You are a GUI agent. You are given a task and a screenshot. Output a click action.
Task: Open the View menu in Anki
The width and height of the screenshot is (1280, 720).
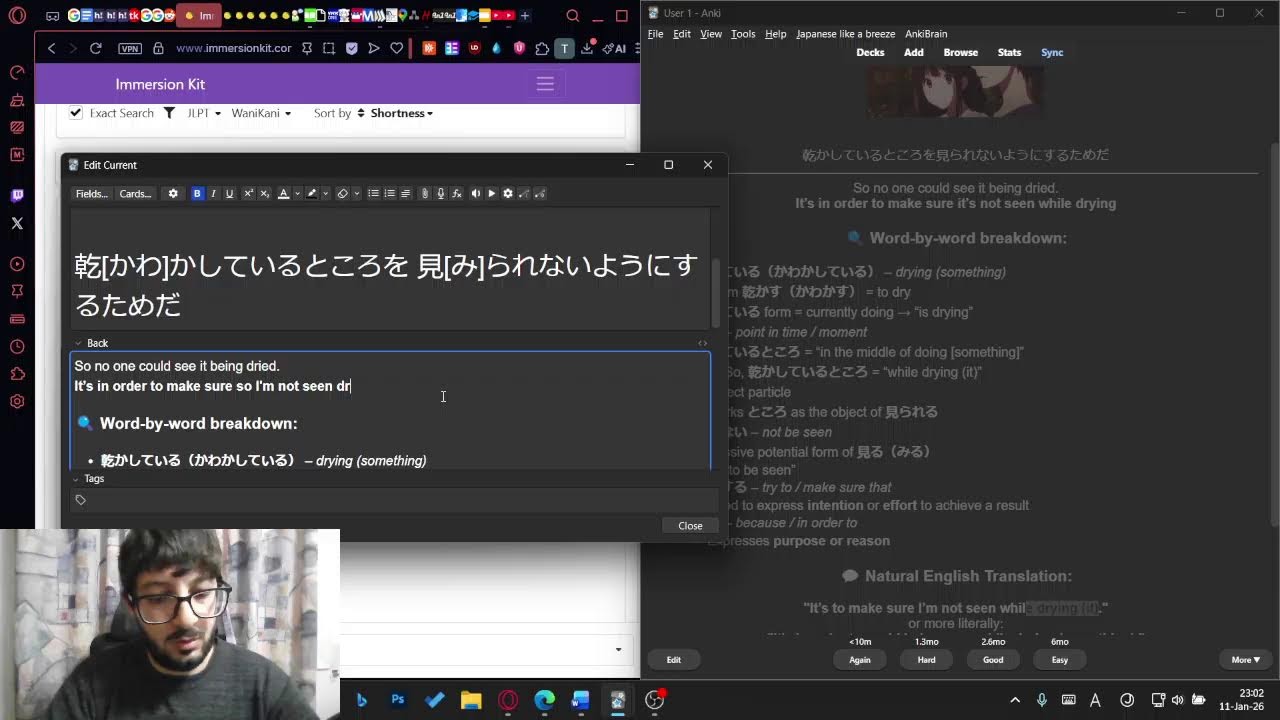(x=711, y=34)
